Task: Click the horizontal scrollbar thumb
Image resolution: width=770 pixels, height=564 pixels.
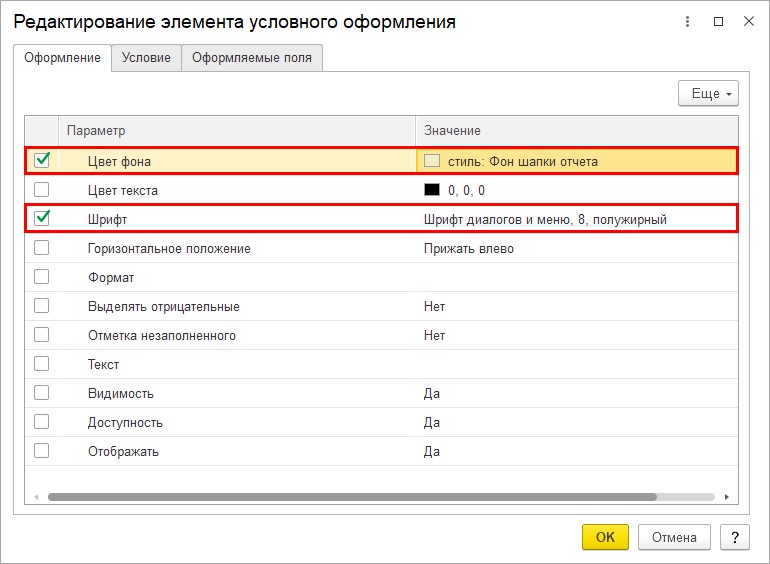Action: pyautogui.click(x=350, y=497)
